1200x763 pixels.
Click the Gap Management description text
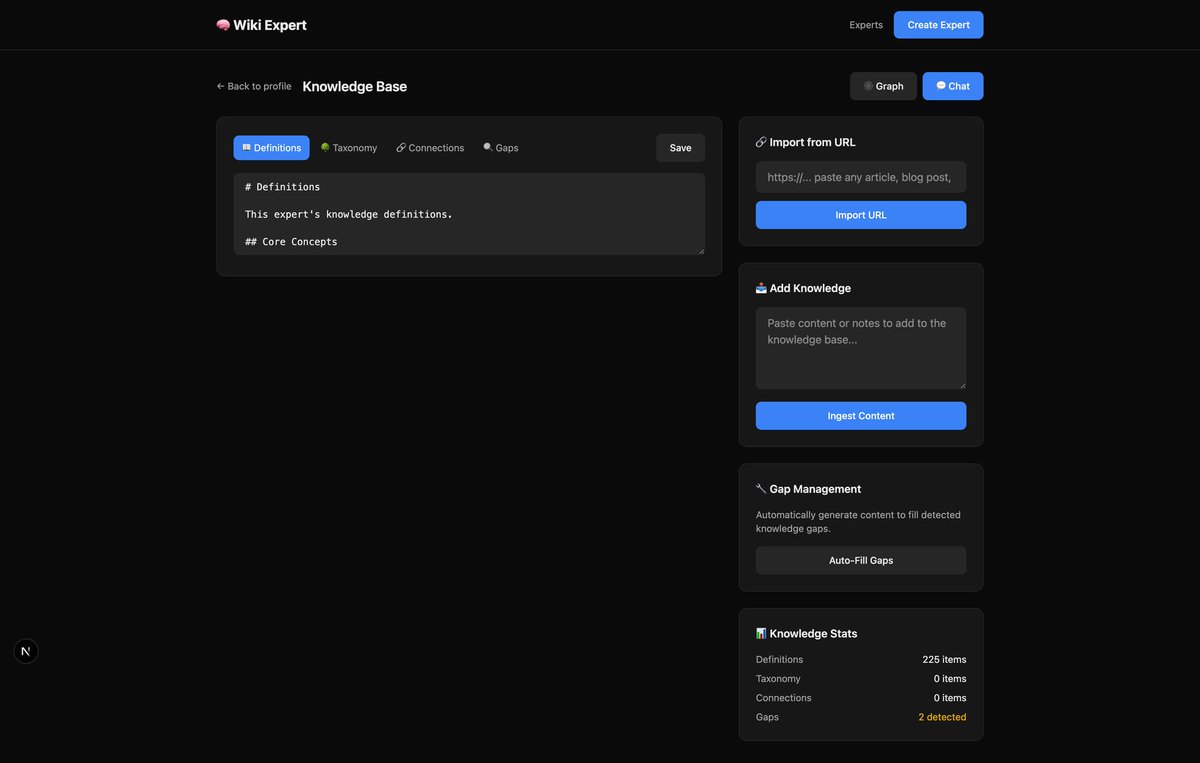858,522
